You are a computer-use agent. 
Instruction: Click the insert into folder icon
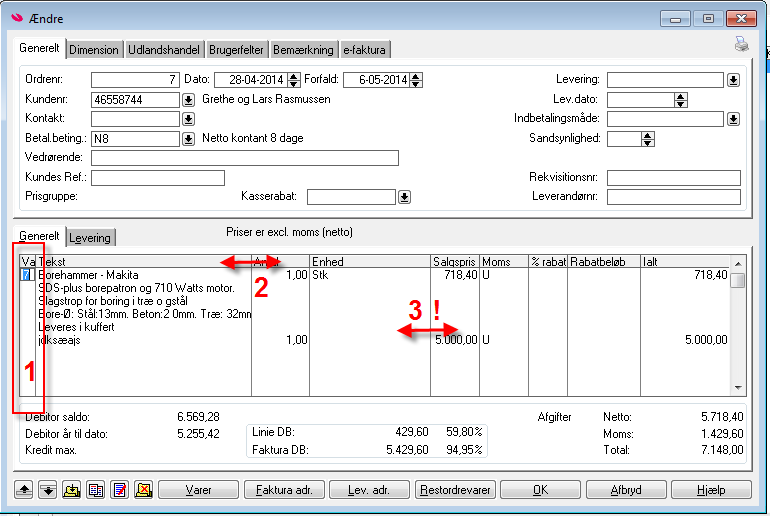[x=71, y=489]
